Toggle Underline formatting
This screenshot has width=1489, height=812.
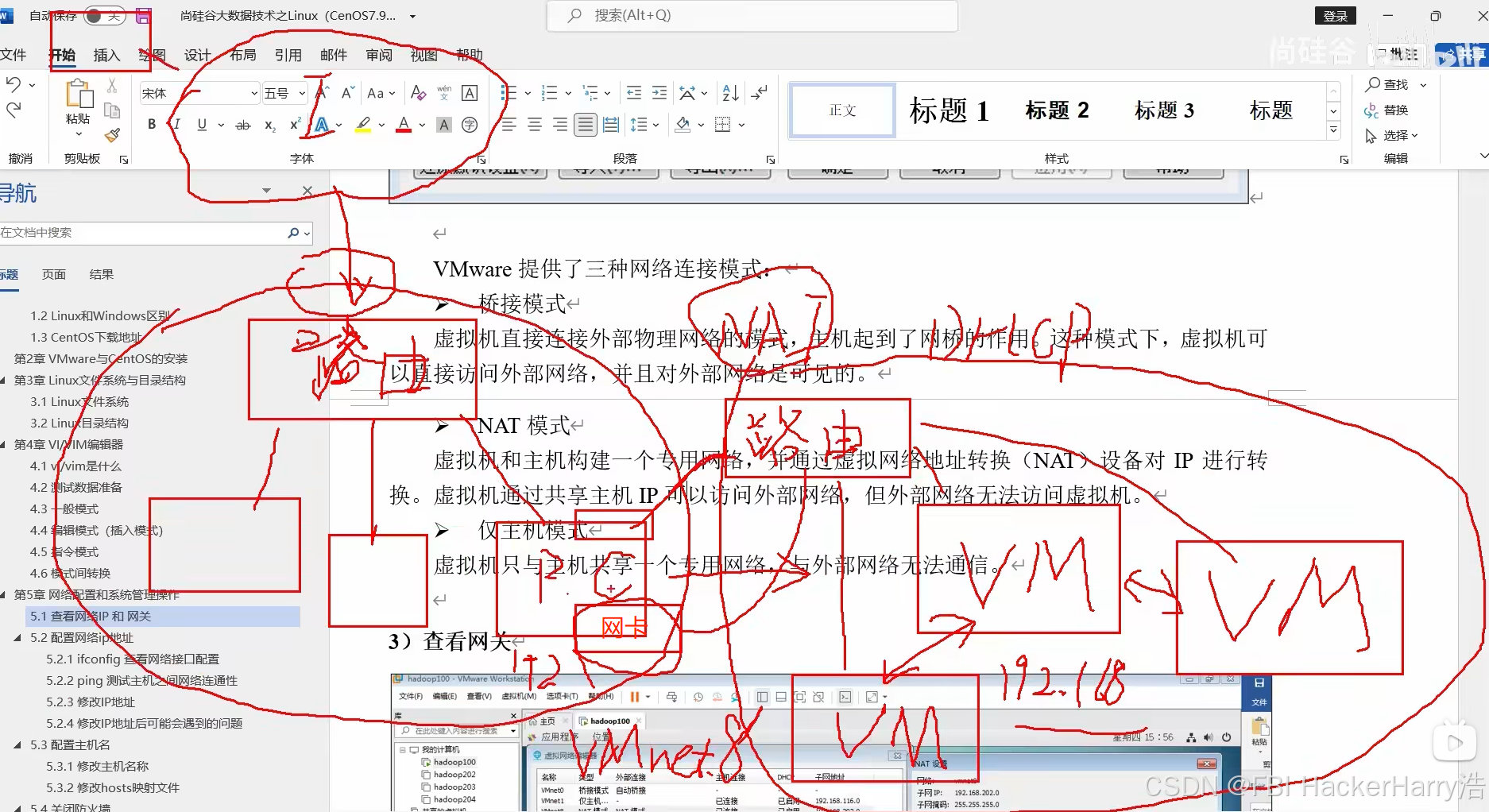pos(202,124)
